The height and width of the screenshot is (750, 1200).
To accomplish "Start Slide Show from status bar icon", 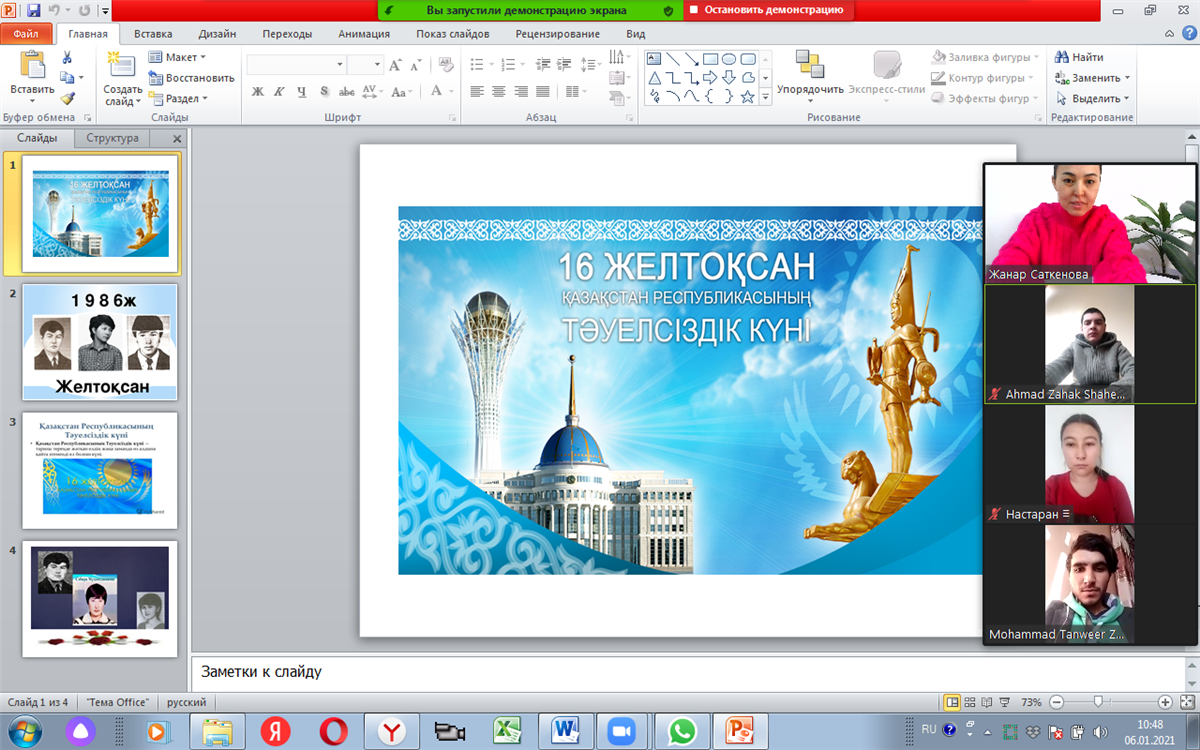I will point(1005,702).
